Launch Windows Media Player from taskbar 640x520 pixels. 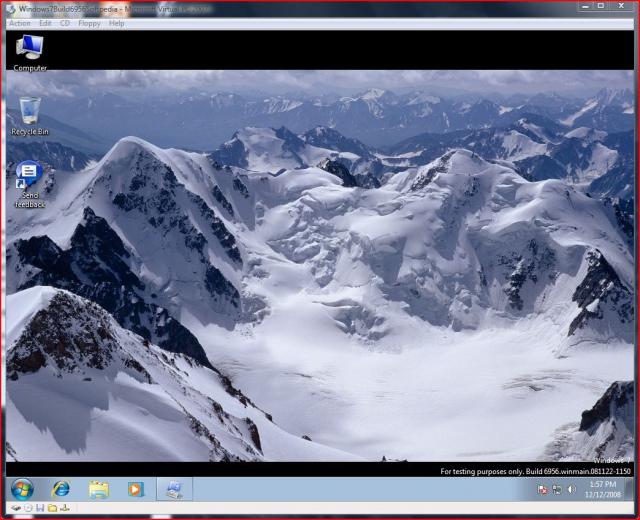(135, 489)
